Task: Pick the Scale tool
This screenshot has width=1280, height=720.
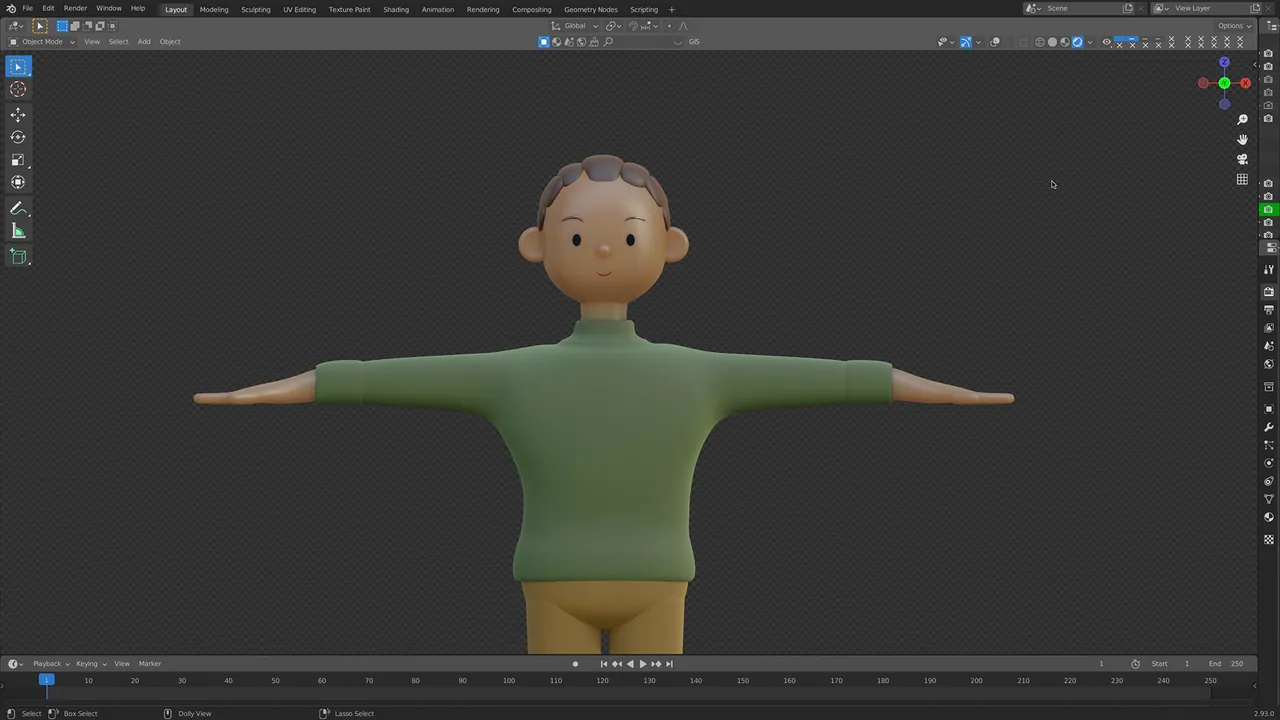Action: 18,160
